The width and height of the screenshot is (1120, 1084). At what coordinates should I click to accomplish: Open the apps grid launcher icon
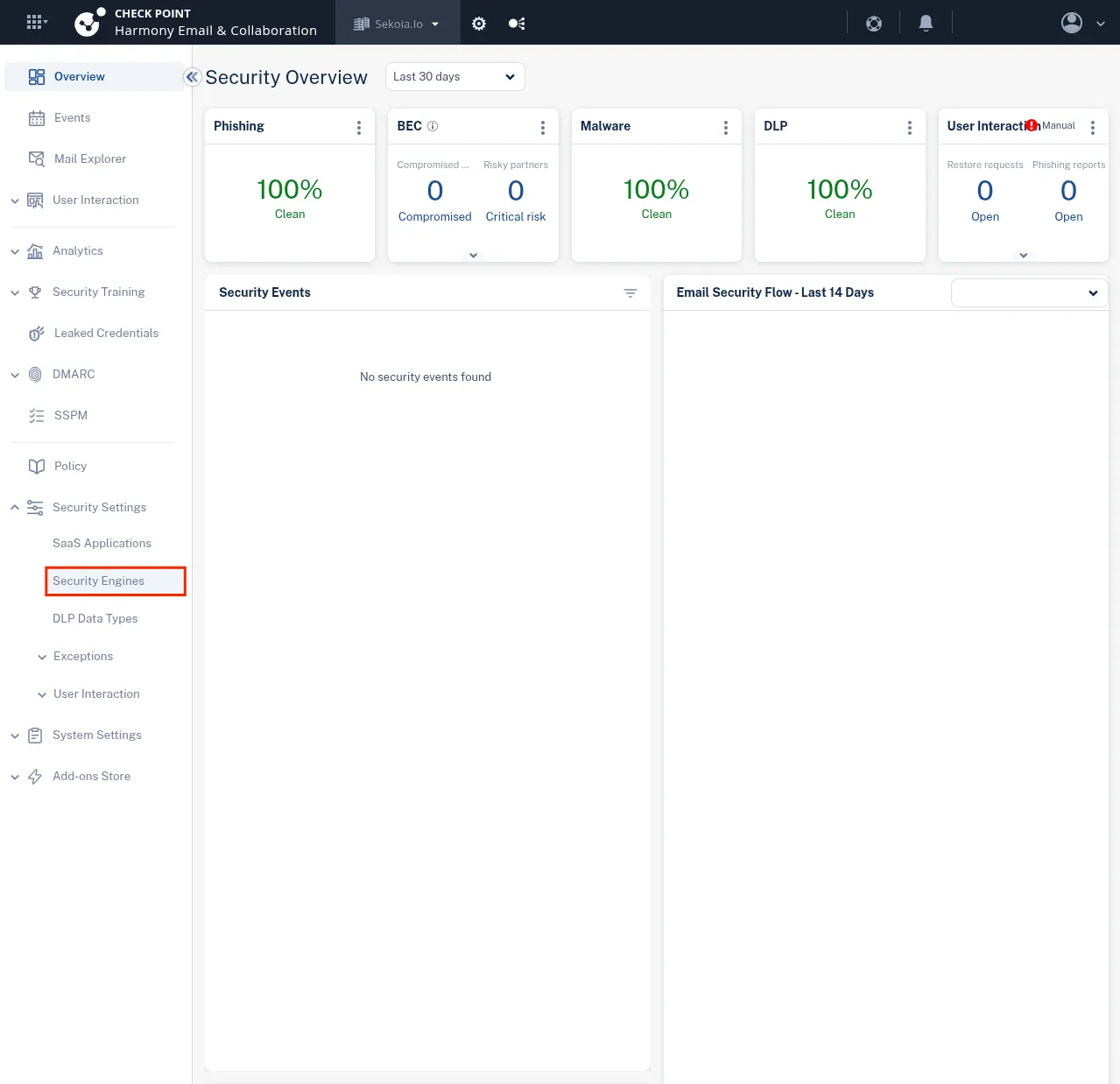tap(35, 23)
